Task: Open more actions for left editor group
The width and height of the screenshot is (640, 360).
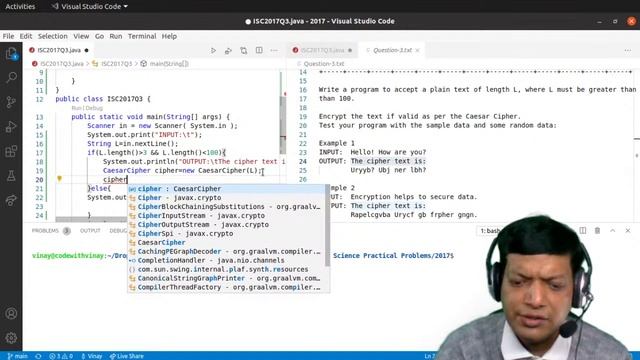Action: click(x=274, y=50)
